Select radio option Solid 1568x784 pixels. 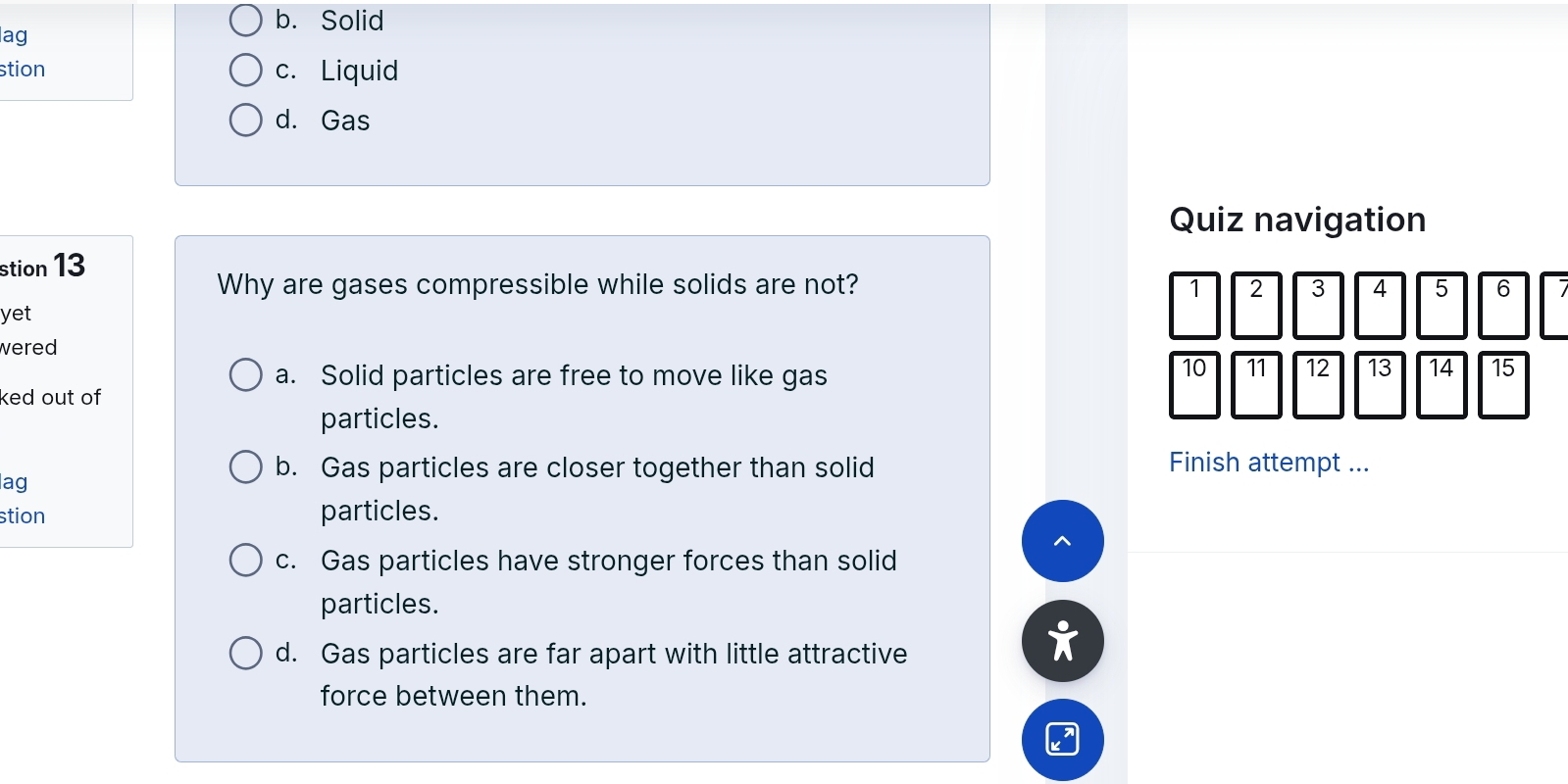coord(245,21)
